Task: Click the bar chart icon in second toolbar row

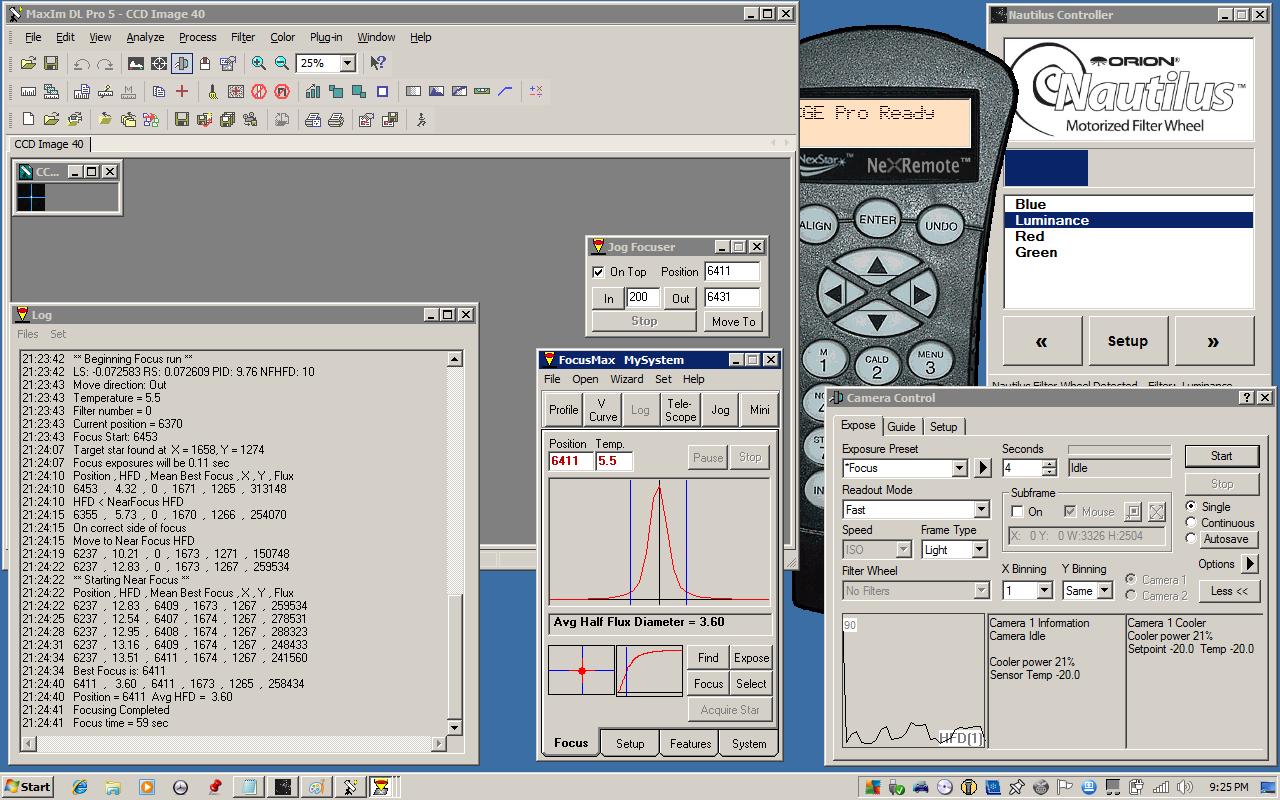Action: click(313, 91)
